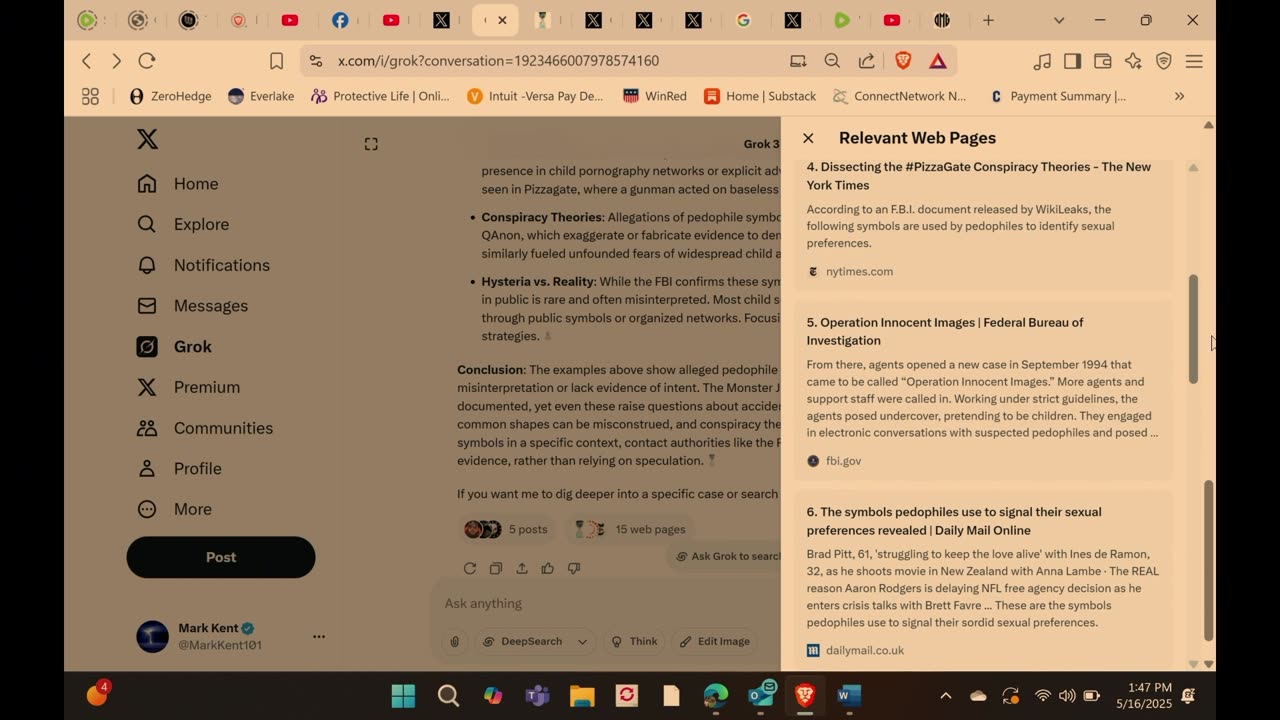The height and width of the screenshot is (720, 1280).
Task: Bookmark this page icon
Action: pyautogui.click(x=277, y=61)
